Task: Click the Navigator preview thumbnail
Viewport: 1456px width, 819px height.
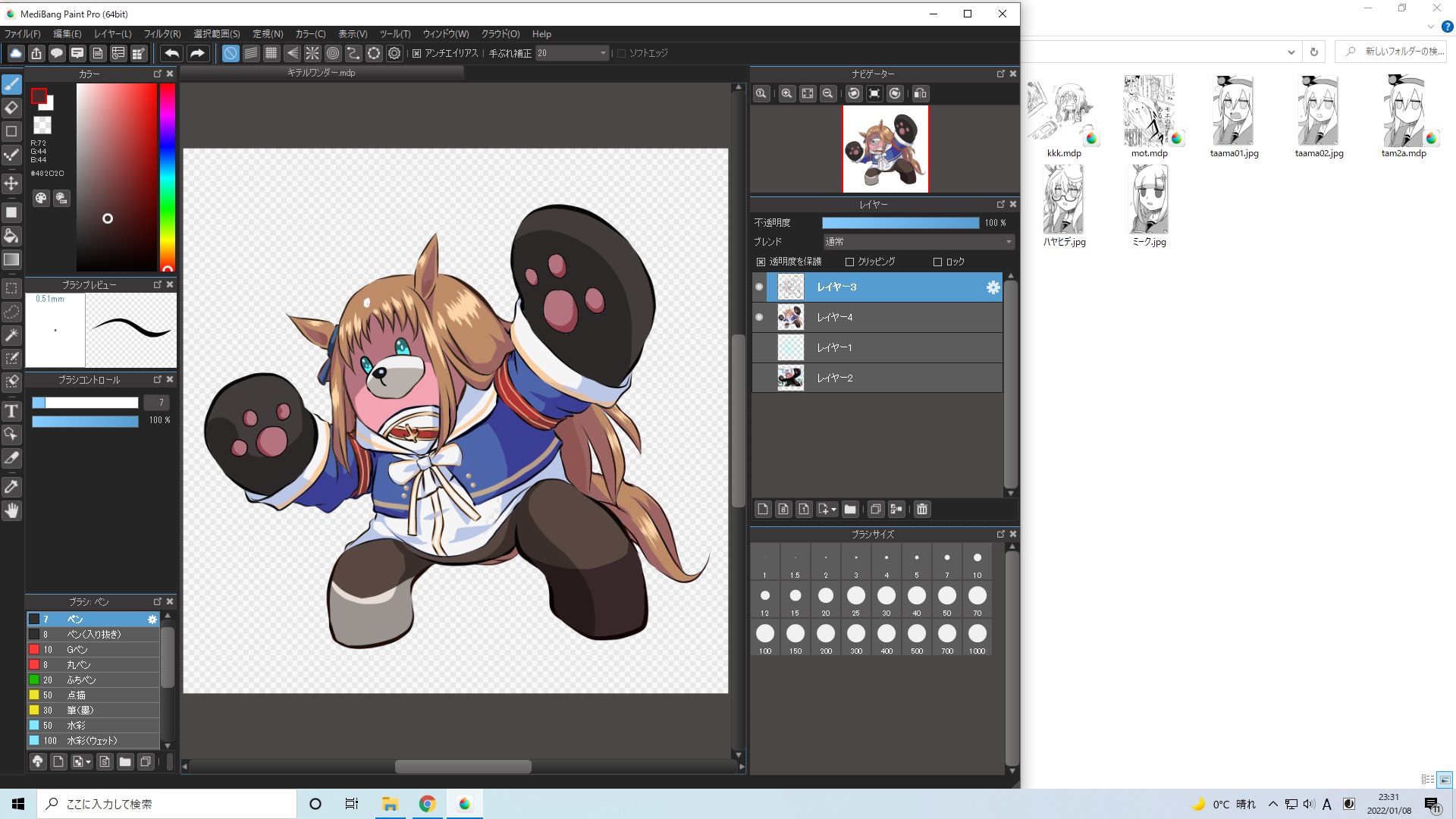Action: [x=885, y=149]
